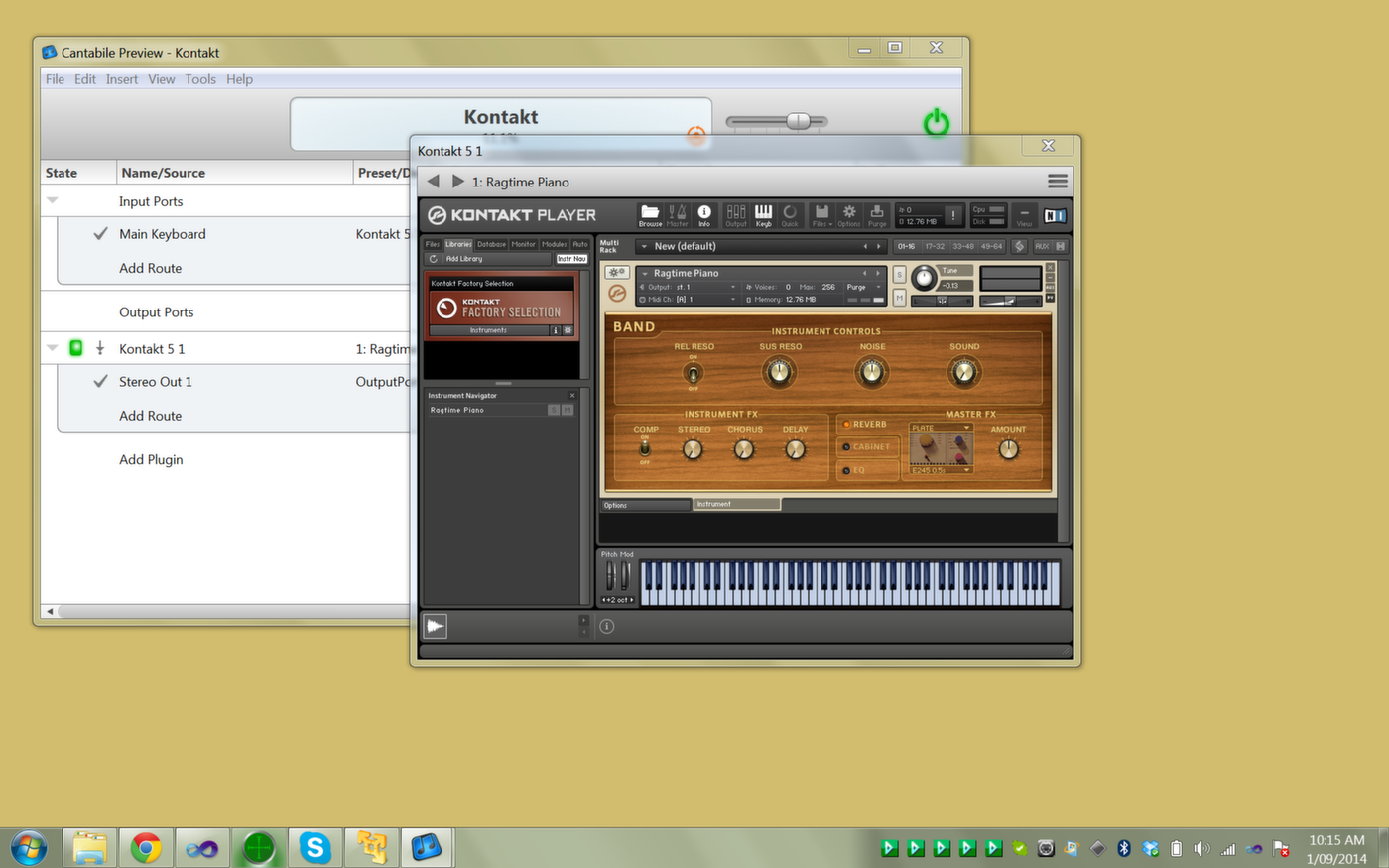1389x868 pixels.
Task: Open the Ragtime Piano instrument name dropdown
Action: click(x=762, y=273)
